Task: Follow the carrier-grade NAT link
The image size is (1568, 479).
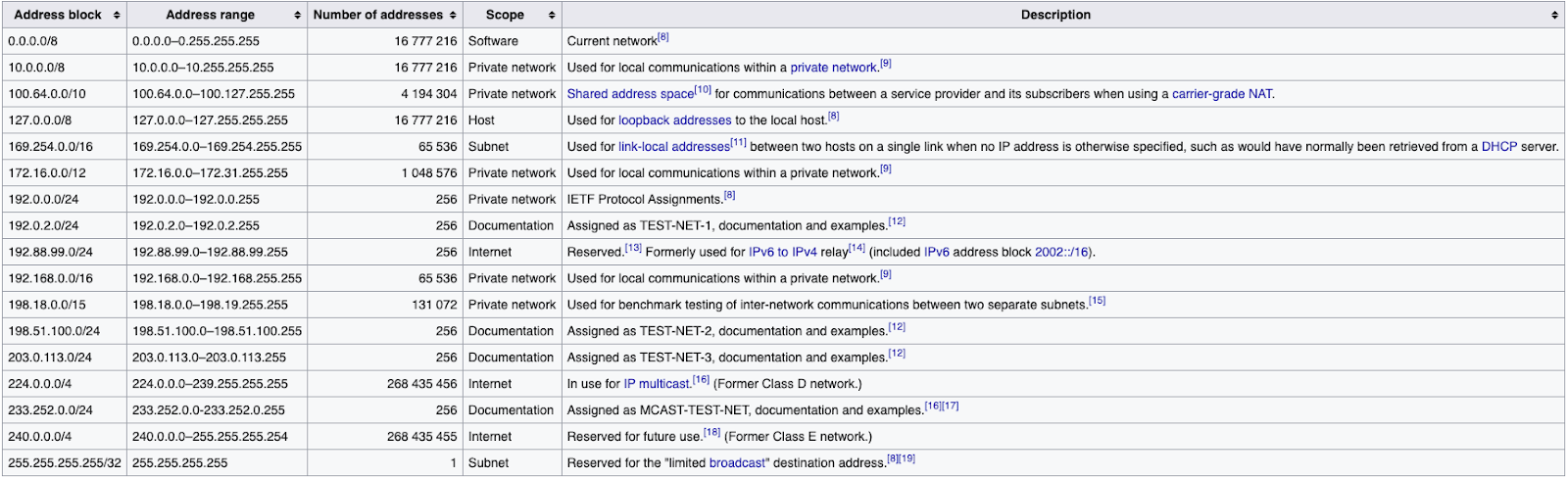Action: click(1222, 94)
